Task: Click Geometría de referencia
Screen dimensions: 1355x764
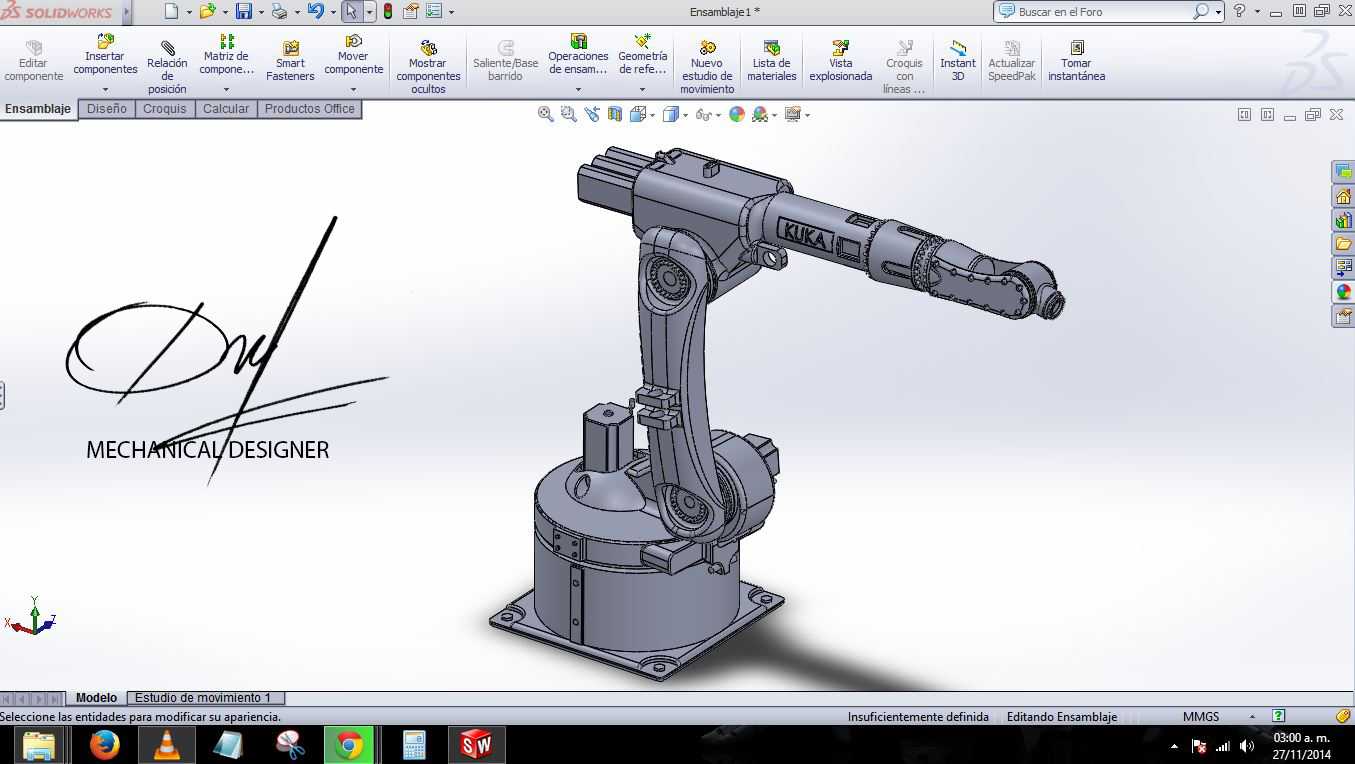Action: tap(642, 56)
